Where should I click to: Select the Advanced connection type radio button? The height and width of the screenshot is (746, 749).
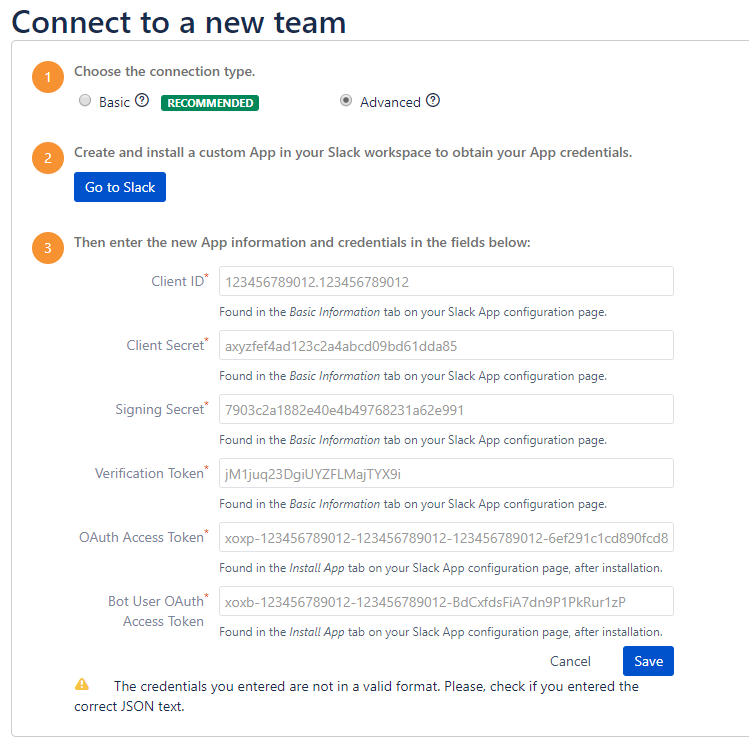pyautogui.click(x=346, y=100)
